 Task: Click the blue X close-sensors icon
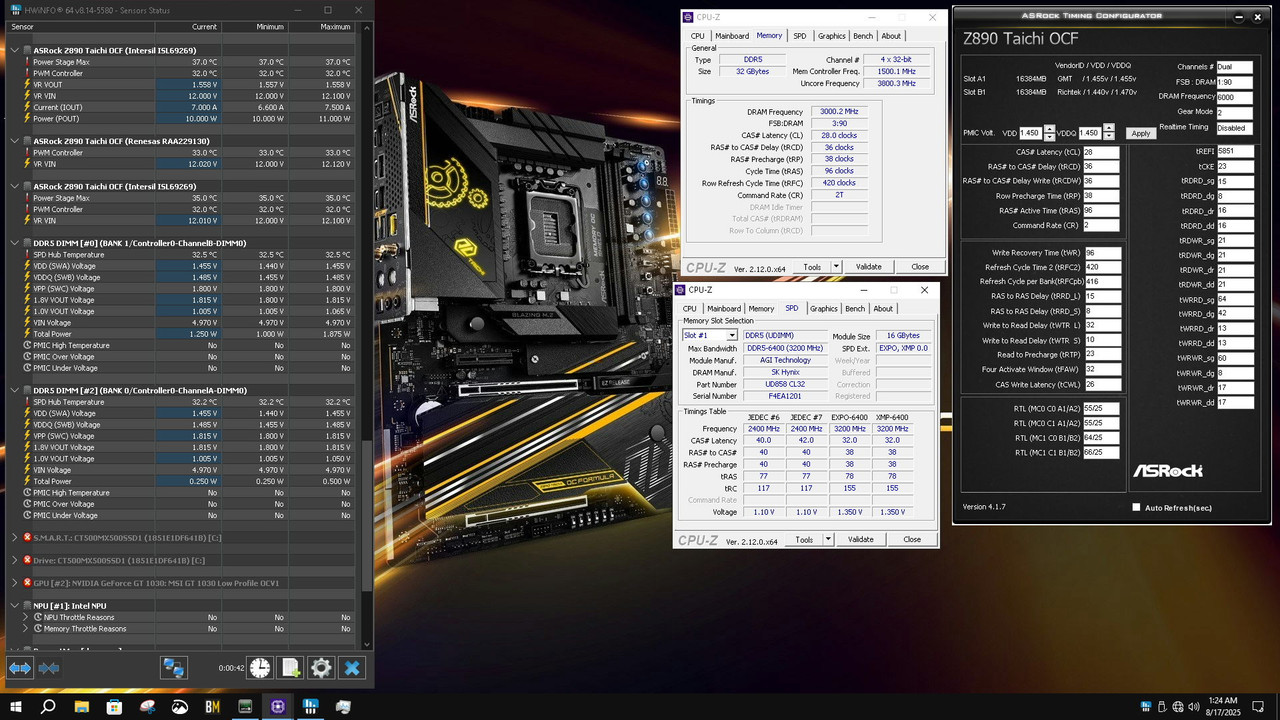pyautogui.click(x=352, y=668)
